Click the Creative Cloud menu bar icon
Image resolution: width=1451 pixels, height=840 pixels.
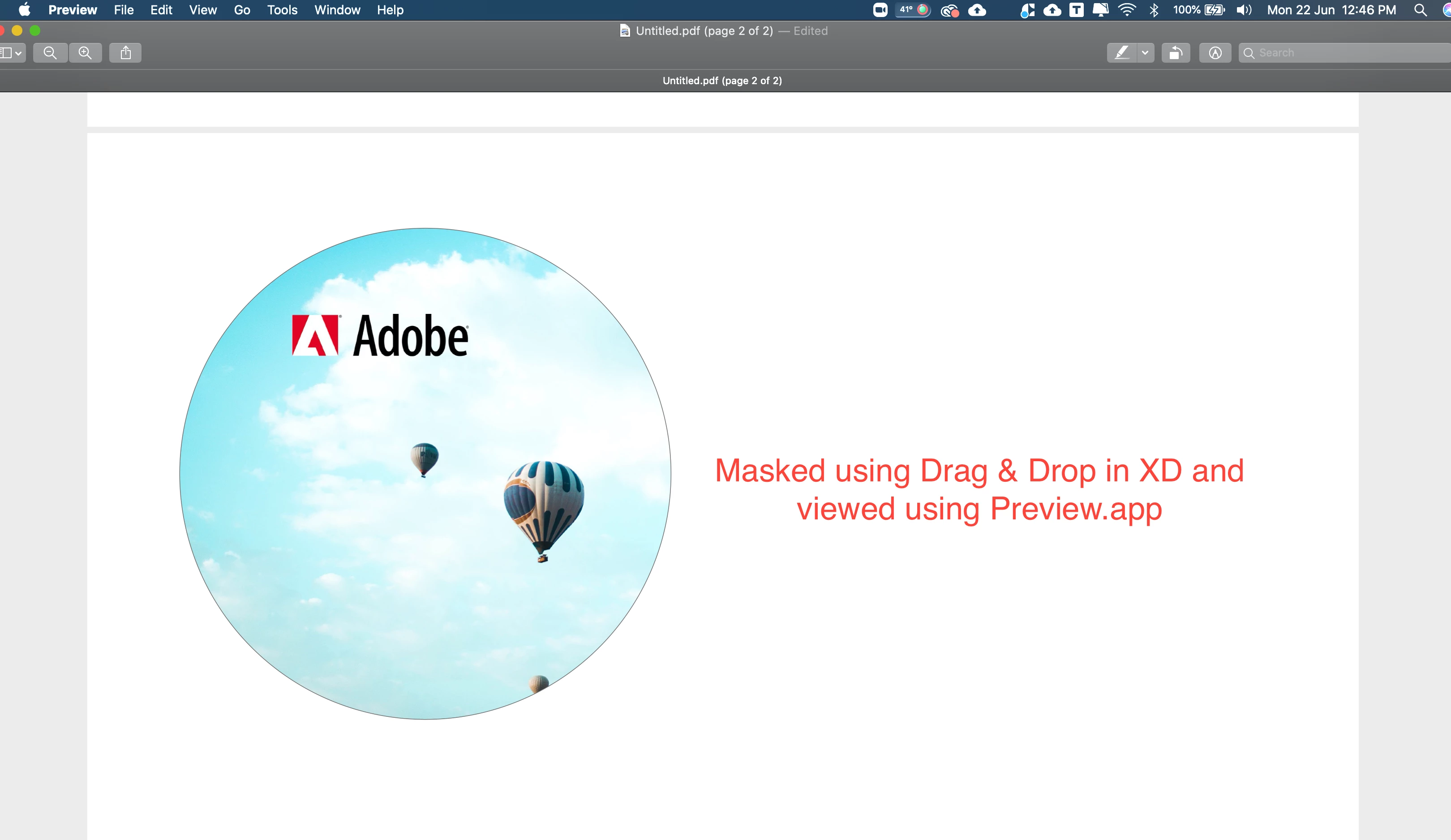949,10
